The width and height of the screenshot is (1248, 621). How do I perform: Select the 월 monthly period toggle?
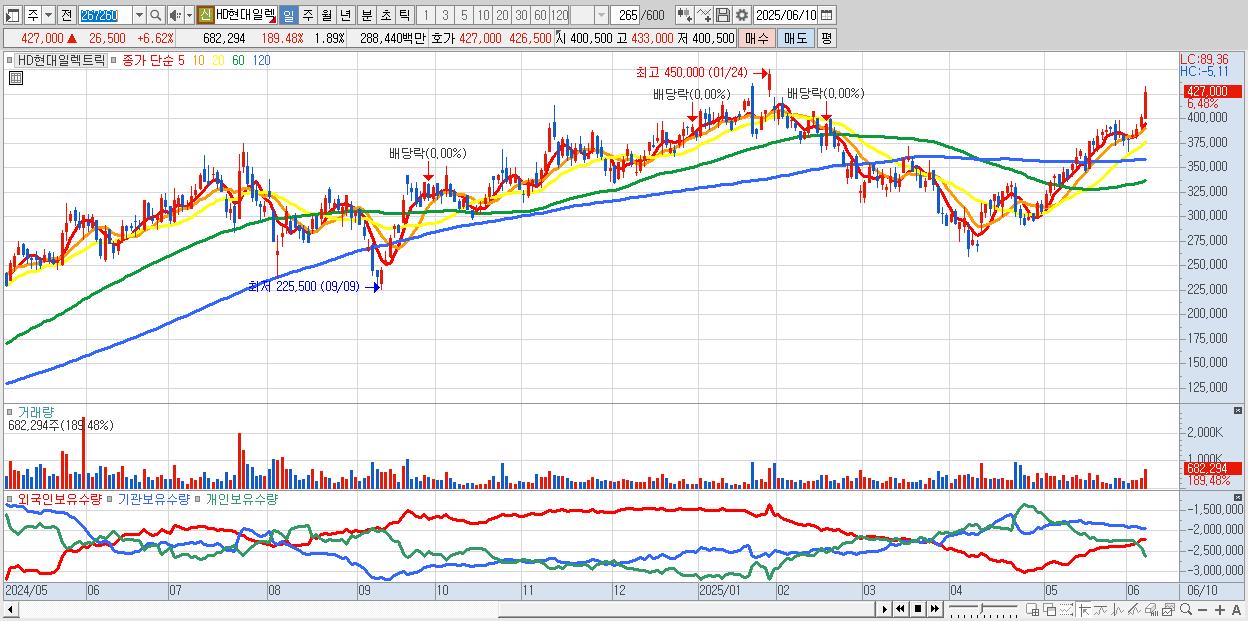(x=326, y=15)
